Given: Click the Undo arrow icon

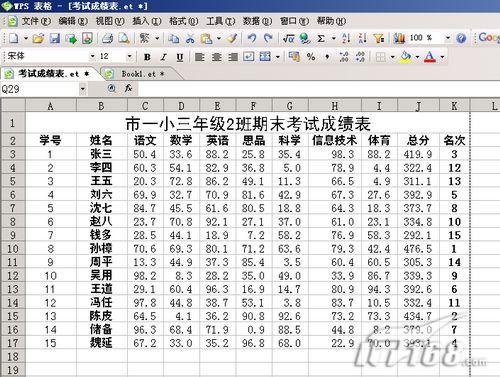Looking at the screenshot, I should click(x=252, y=38).
